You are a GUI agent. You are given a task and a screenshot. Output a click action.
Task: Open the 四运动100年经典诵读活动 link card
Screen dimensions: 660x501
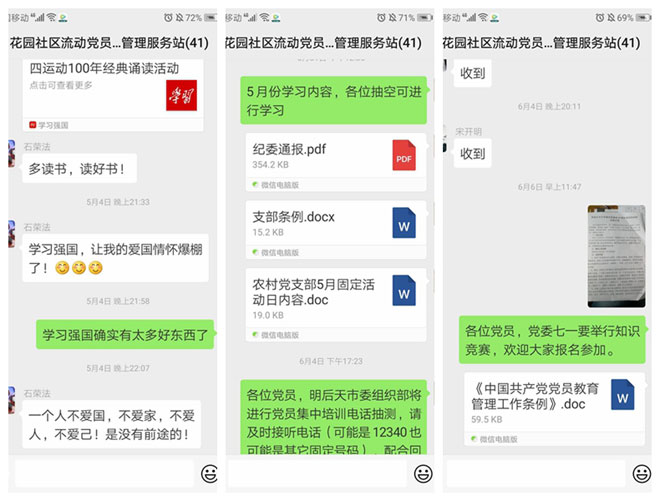[113, 95]
